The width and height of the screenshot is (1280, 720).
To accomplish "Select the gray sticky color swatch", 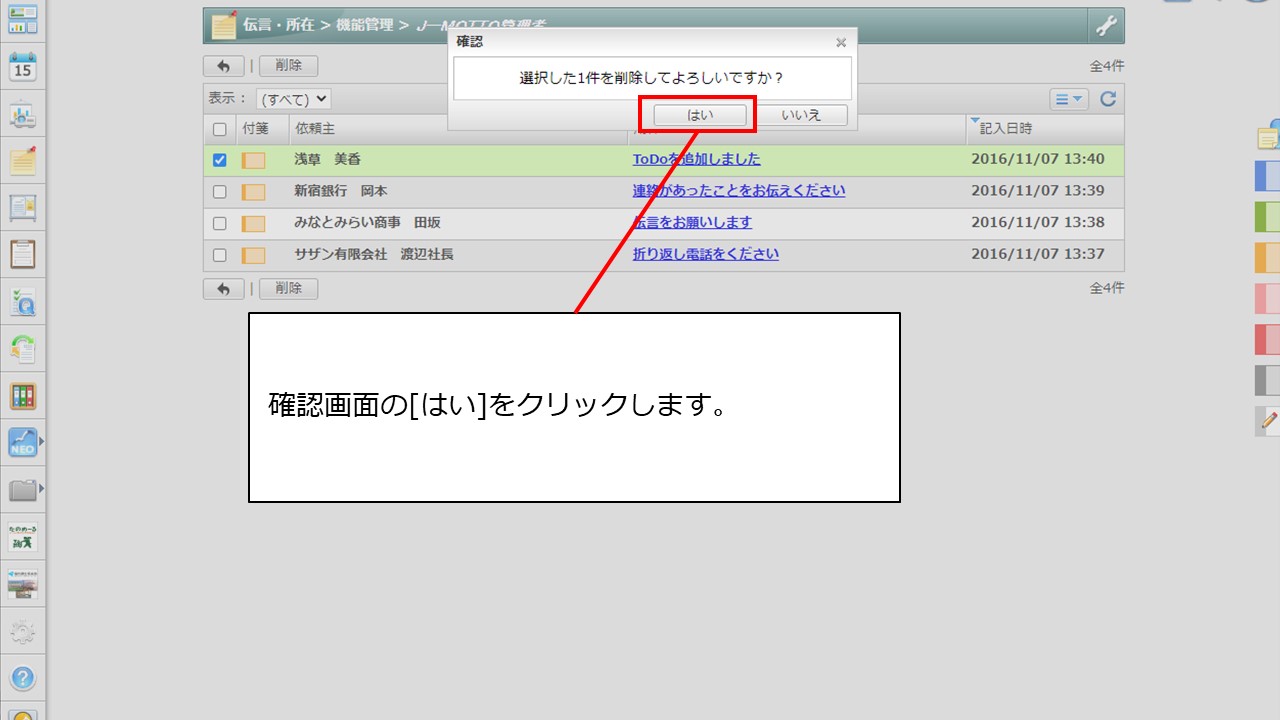I will [1268, 381].
